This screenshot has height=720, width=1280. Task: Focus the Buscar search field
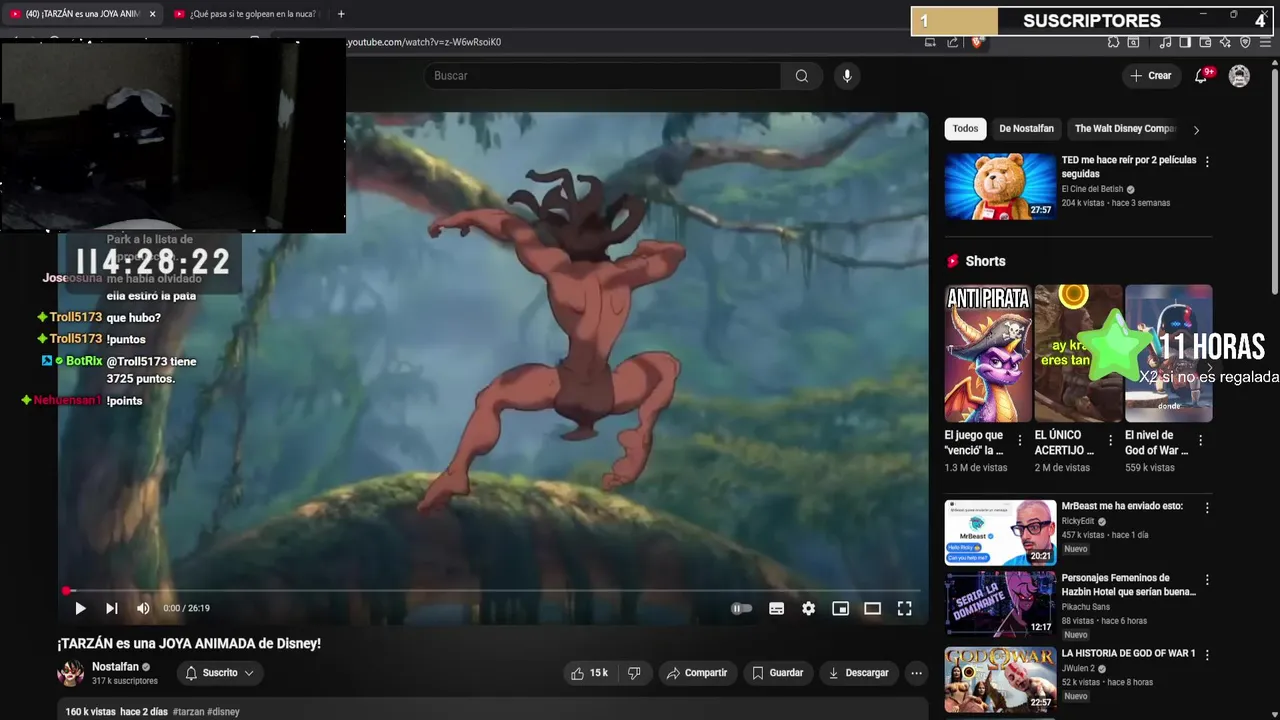coord(603,76)
